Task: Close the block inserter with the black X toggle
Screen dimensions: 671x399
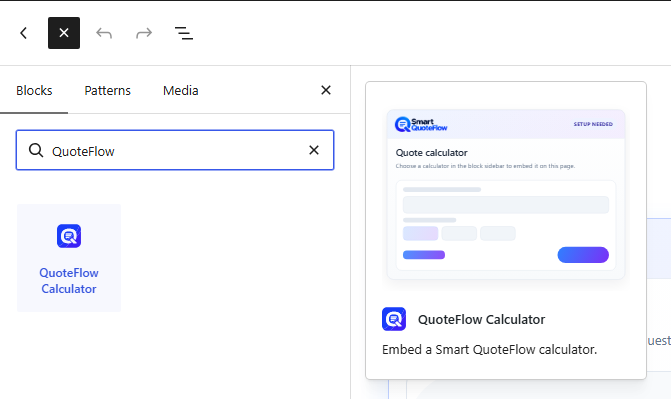Action: (64, 33)
